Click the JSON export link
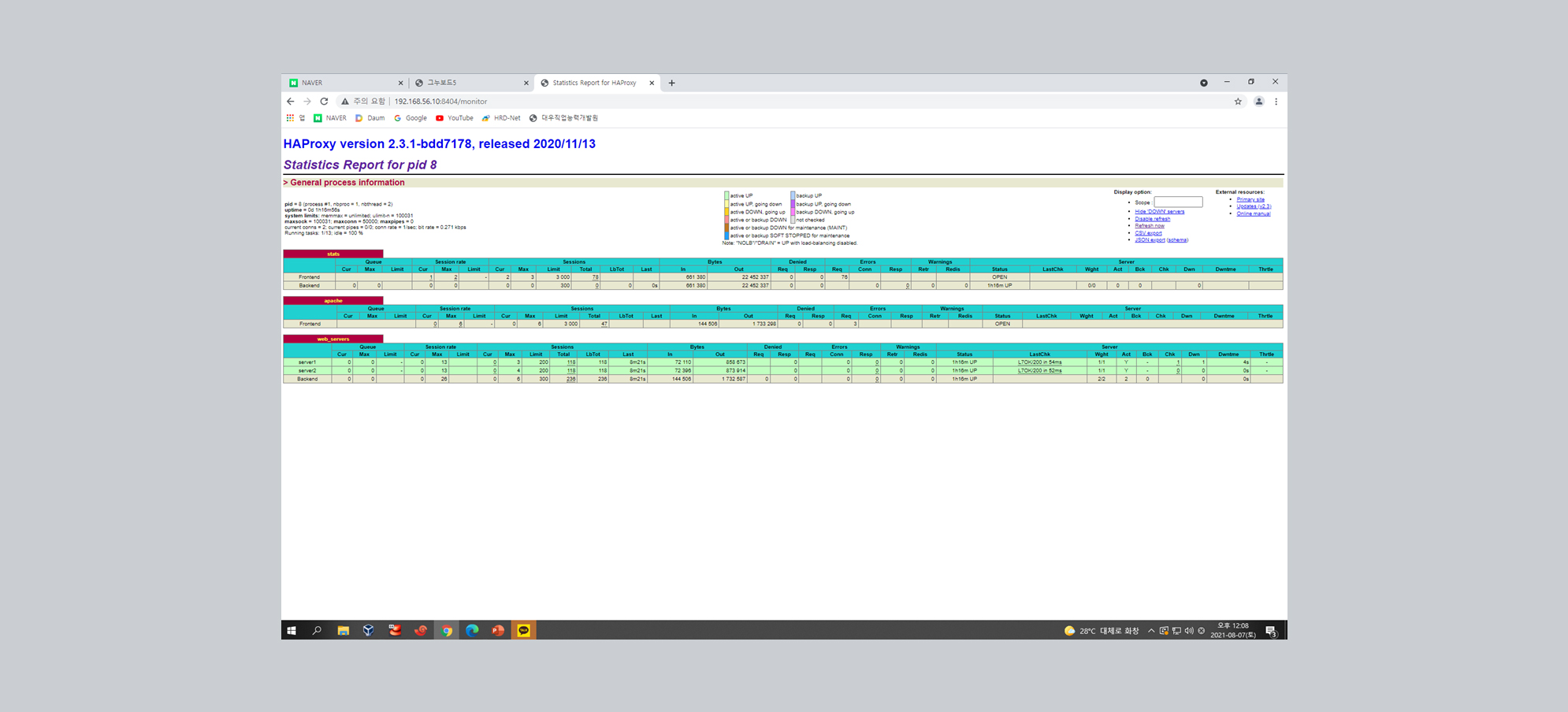 point(1150,240)
